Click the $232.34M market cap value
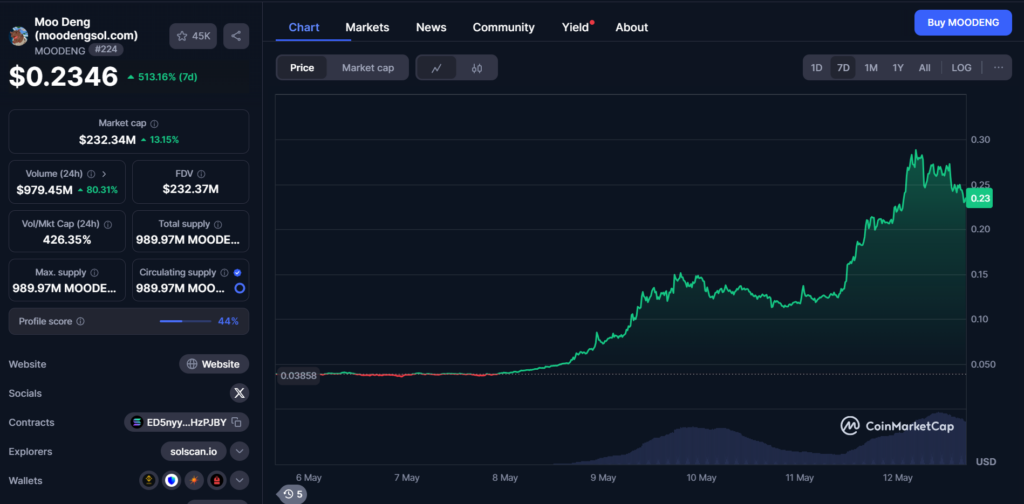 pyautogui.click(x=107, y=140)
